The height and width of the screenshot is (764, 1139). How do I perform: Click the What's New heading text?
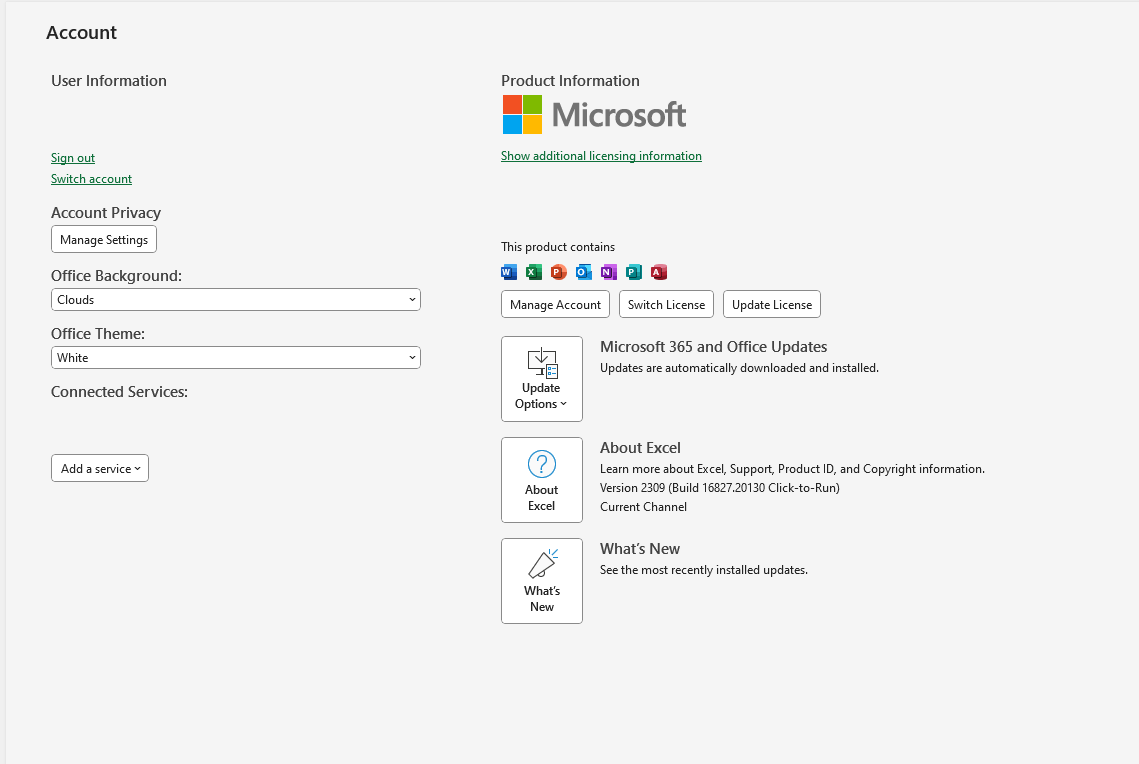pos(640,549)
